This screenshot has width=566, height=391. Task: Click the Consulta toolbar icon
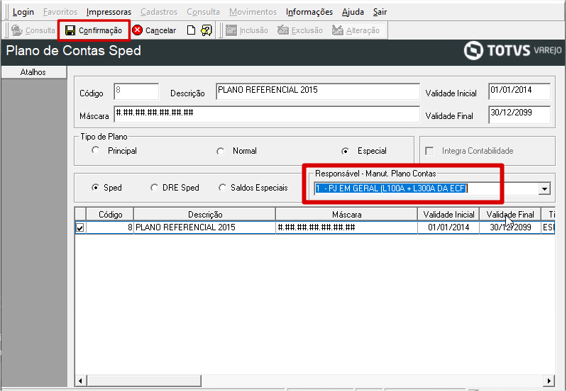tap(17, 30)
